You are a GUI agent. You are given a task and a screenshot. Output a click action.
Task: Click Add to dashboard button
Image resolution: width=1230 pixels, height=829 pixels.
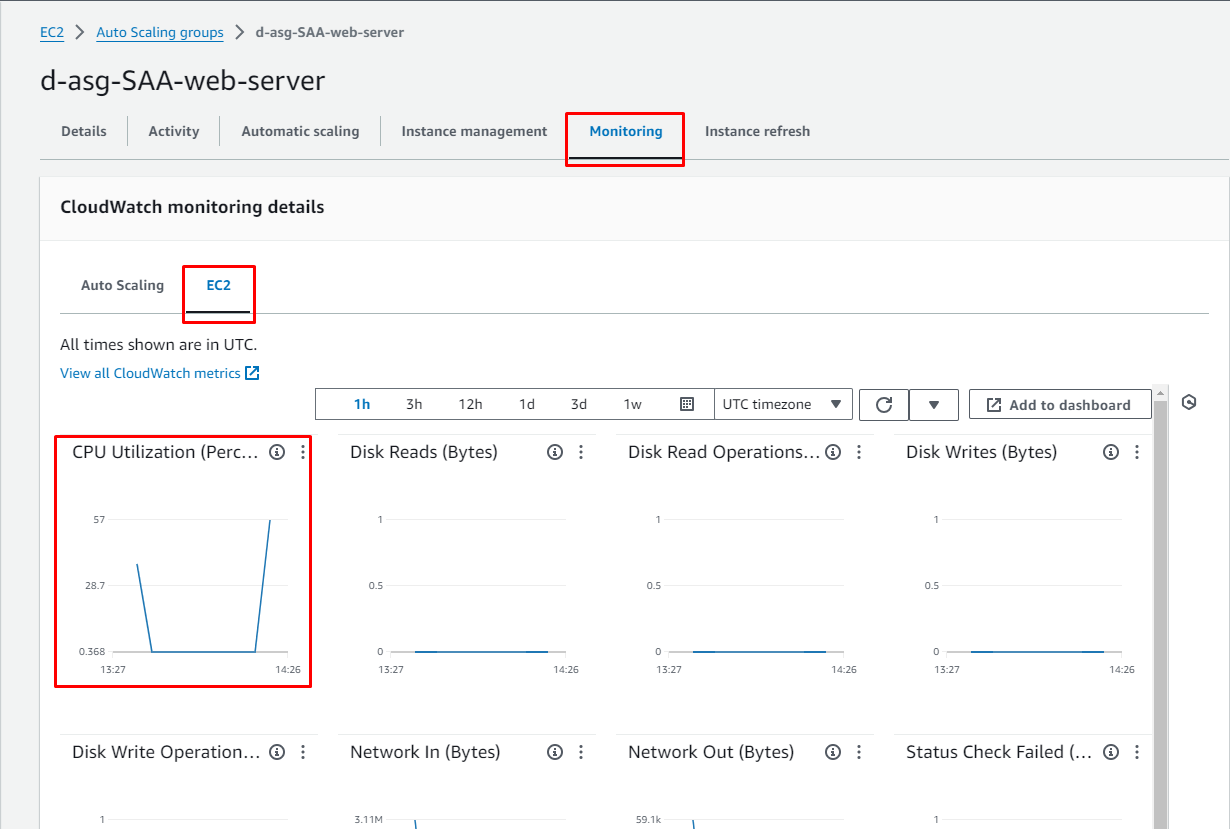tap(1059, 405)
